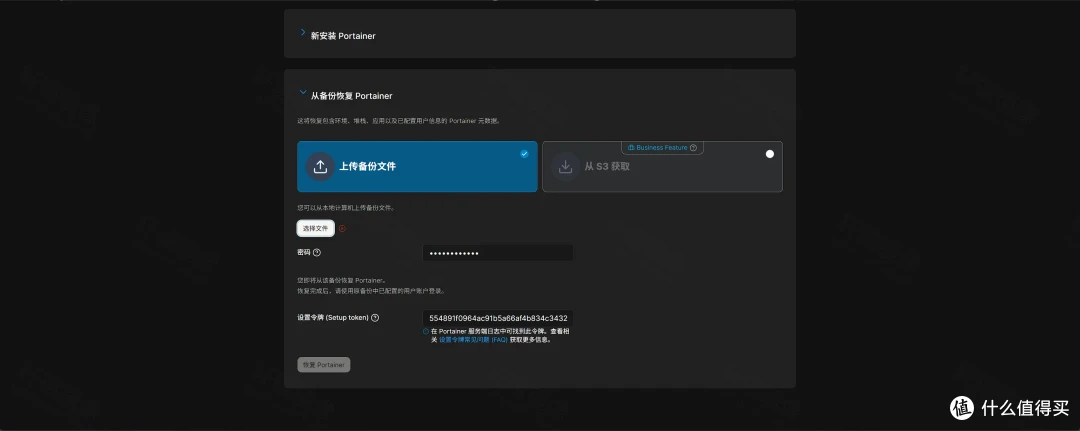Select the 从 S3 获取 radio button
Viewport: 1080px width, 431px height.
click(x=769, y=154)
